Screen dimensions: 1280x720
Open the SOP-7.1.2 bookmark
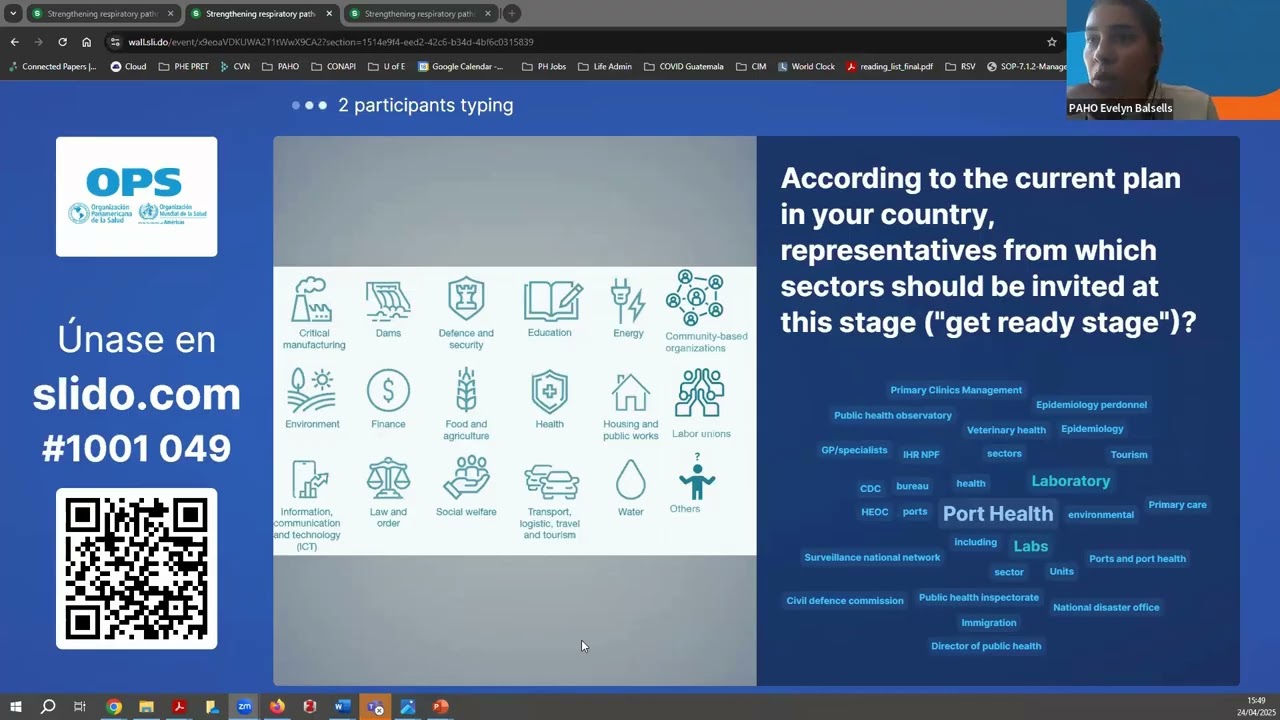1027,67
